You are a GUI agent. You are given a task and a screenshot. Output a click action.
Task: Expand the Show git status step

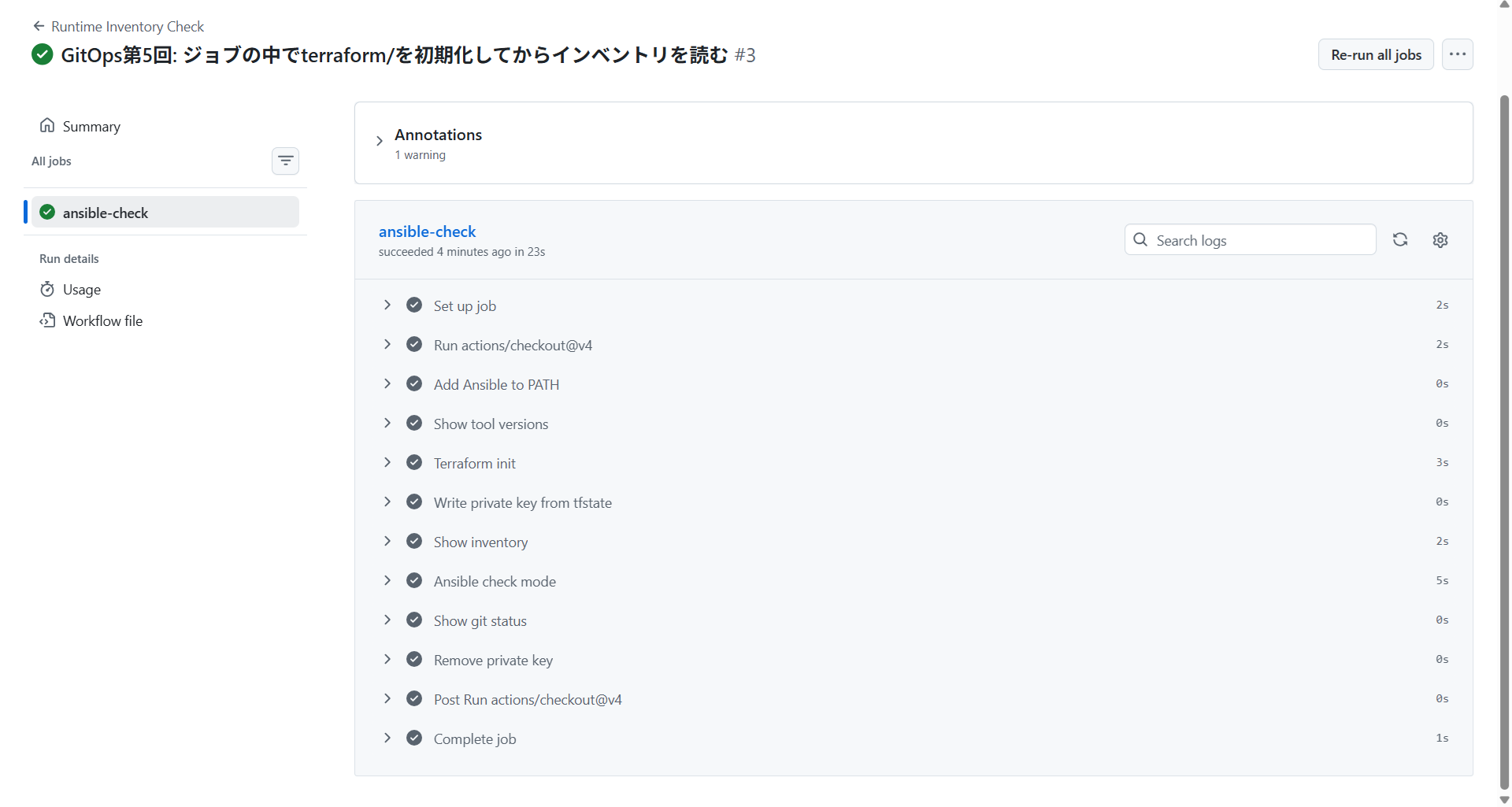pos(387,620)
